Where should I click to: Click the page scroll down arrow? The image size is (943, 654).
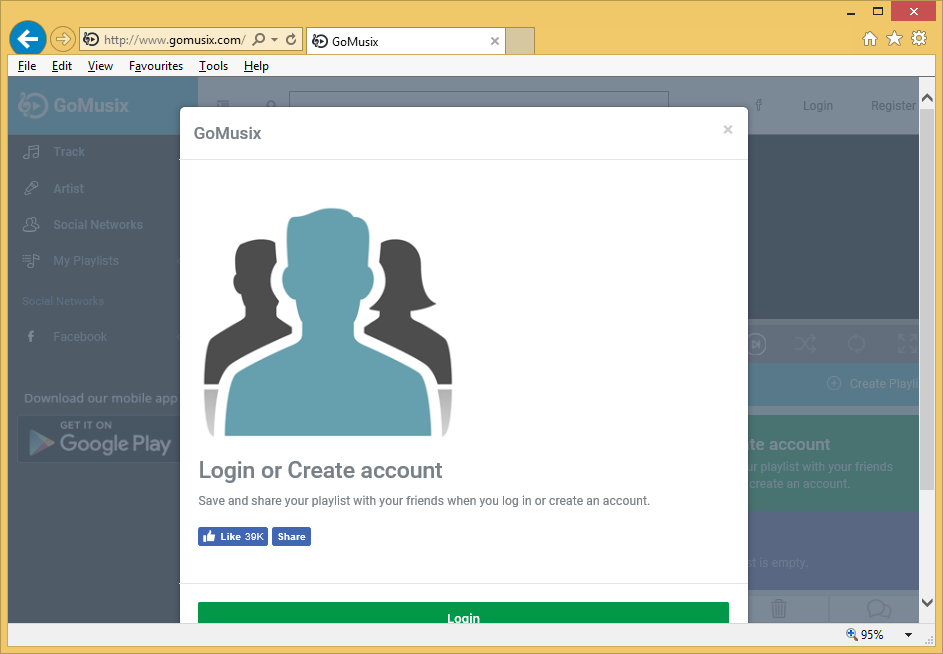point(927,602)
